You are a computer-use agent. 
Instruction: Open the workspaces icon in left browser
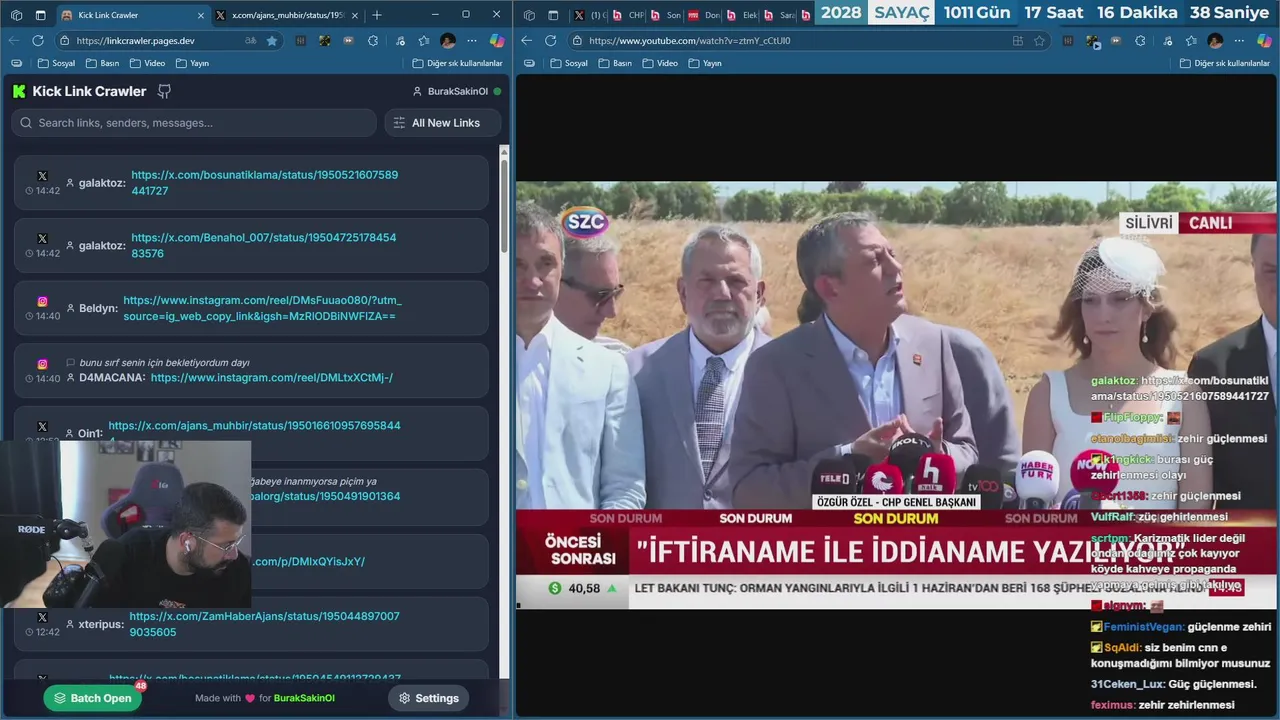pos(16,15)
